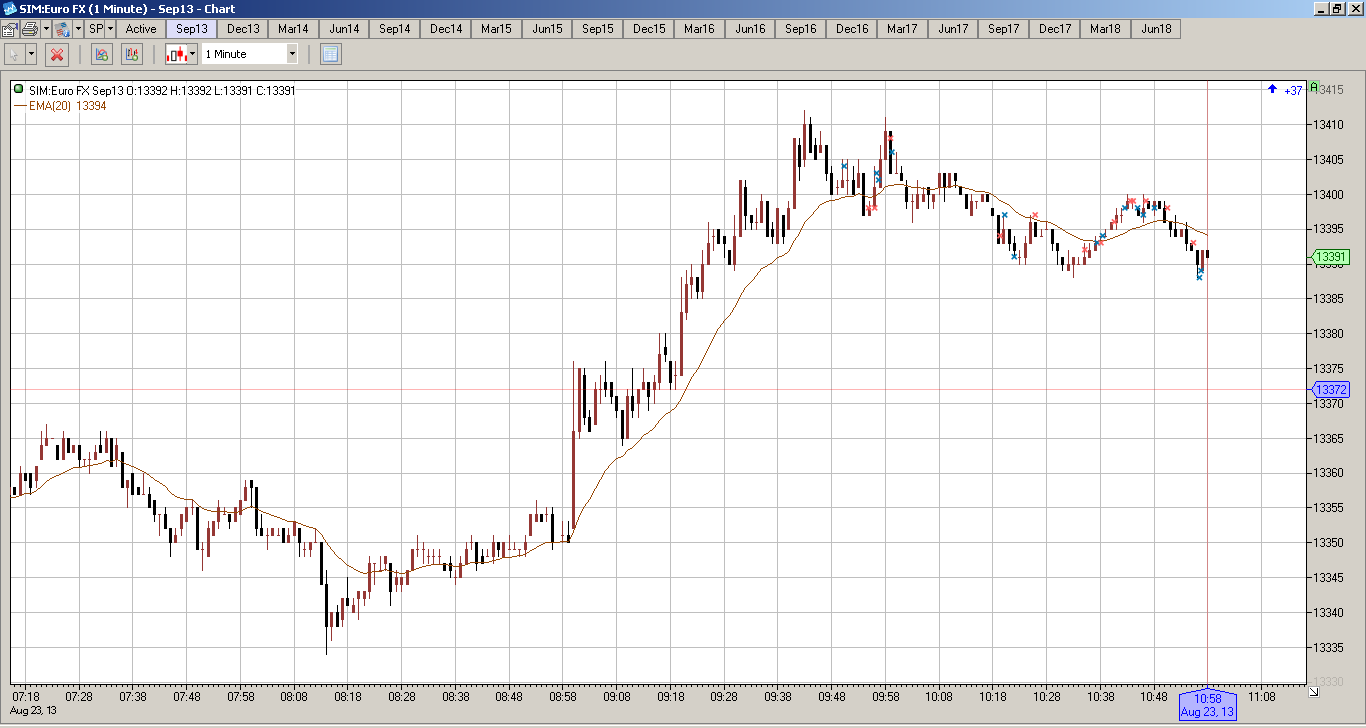This screenshot has width=1366, height=728.
Task: Minimize the chart window
Action: 1321,9
